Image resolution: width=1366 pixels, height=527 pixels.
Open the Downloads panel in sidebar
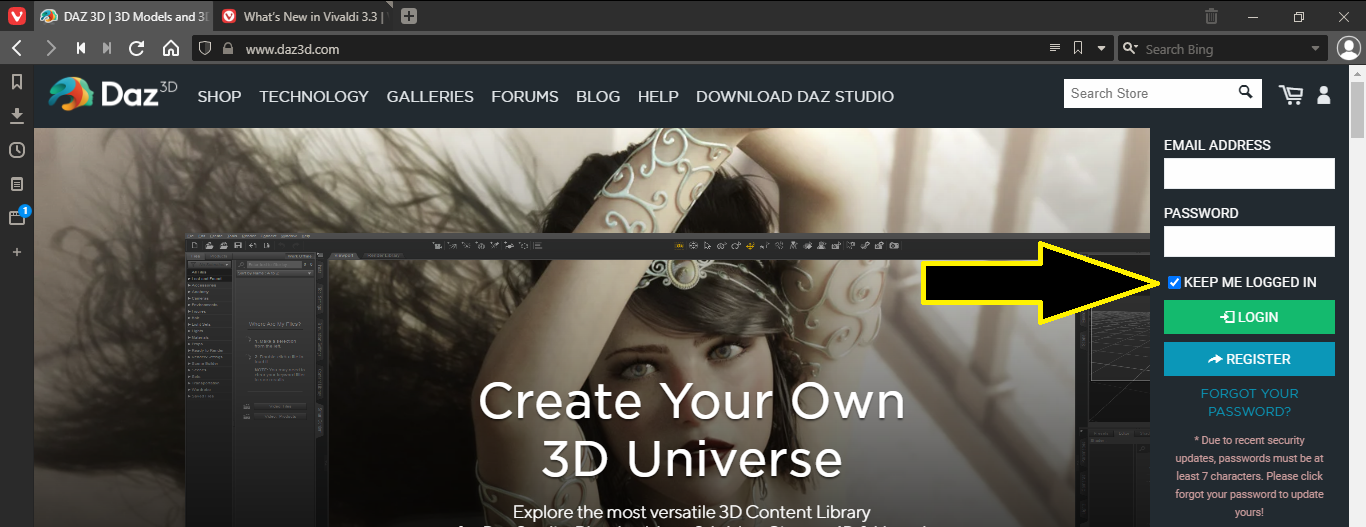pos(17,116)
